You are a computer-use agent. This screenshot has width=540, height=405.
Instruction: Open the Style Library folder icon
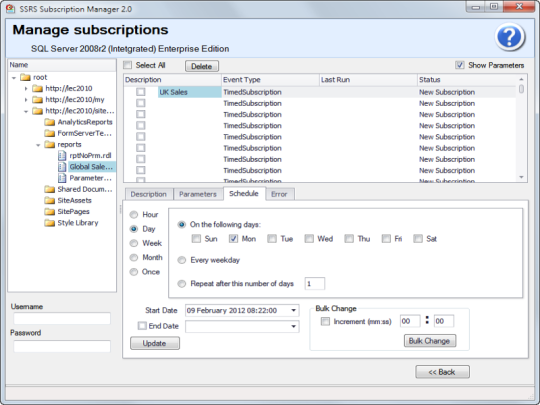pos(50,223)
